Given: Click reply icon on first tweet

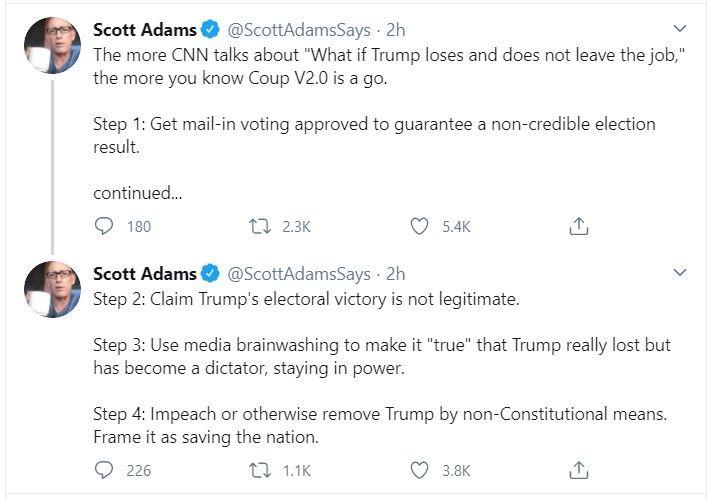Looking at the screenshot, I should click(104, 226).
